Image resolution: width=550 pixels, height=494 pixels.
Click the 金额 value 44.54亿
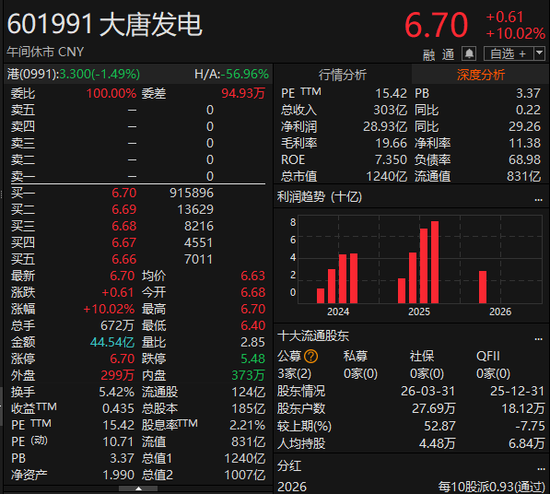click(x=112, y=342)
